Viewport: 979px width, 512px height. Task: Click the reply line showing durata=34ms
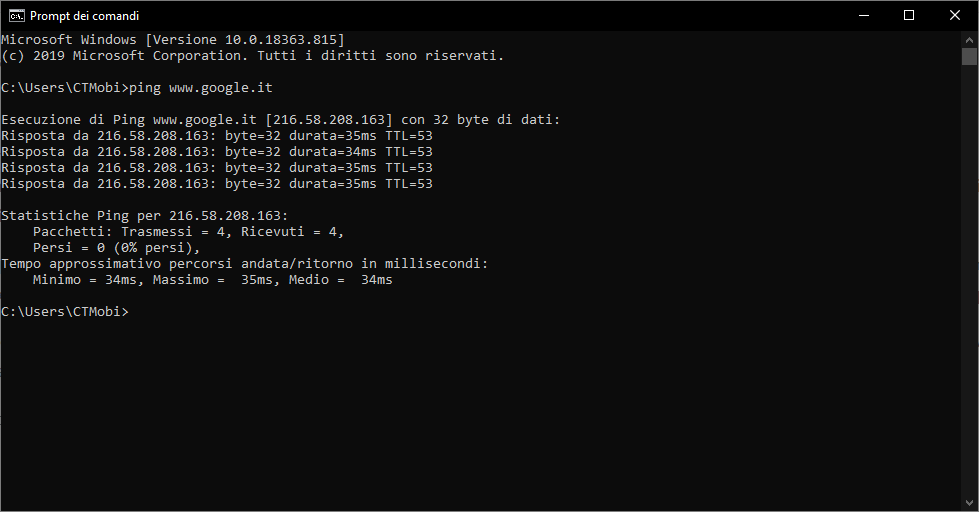tap(216, 152)
